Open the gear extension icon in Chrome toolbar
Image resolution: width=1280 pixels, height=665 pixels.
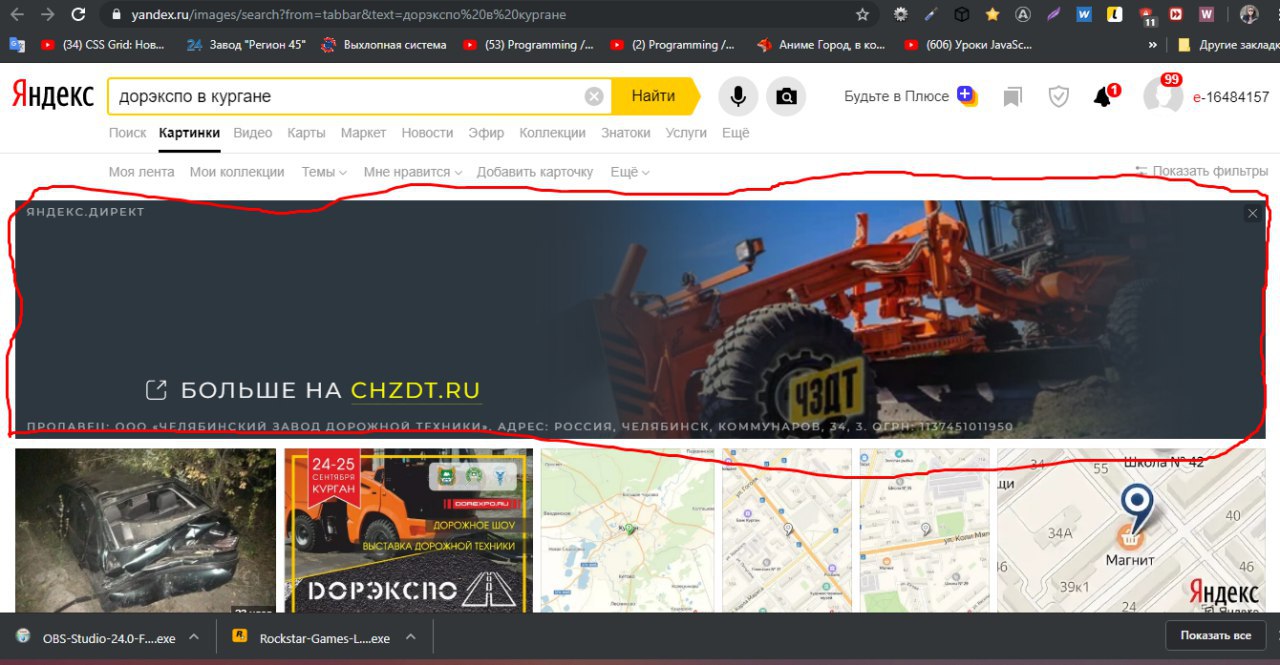(x=901, y=15)
